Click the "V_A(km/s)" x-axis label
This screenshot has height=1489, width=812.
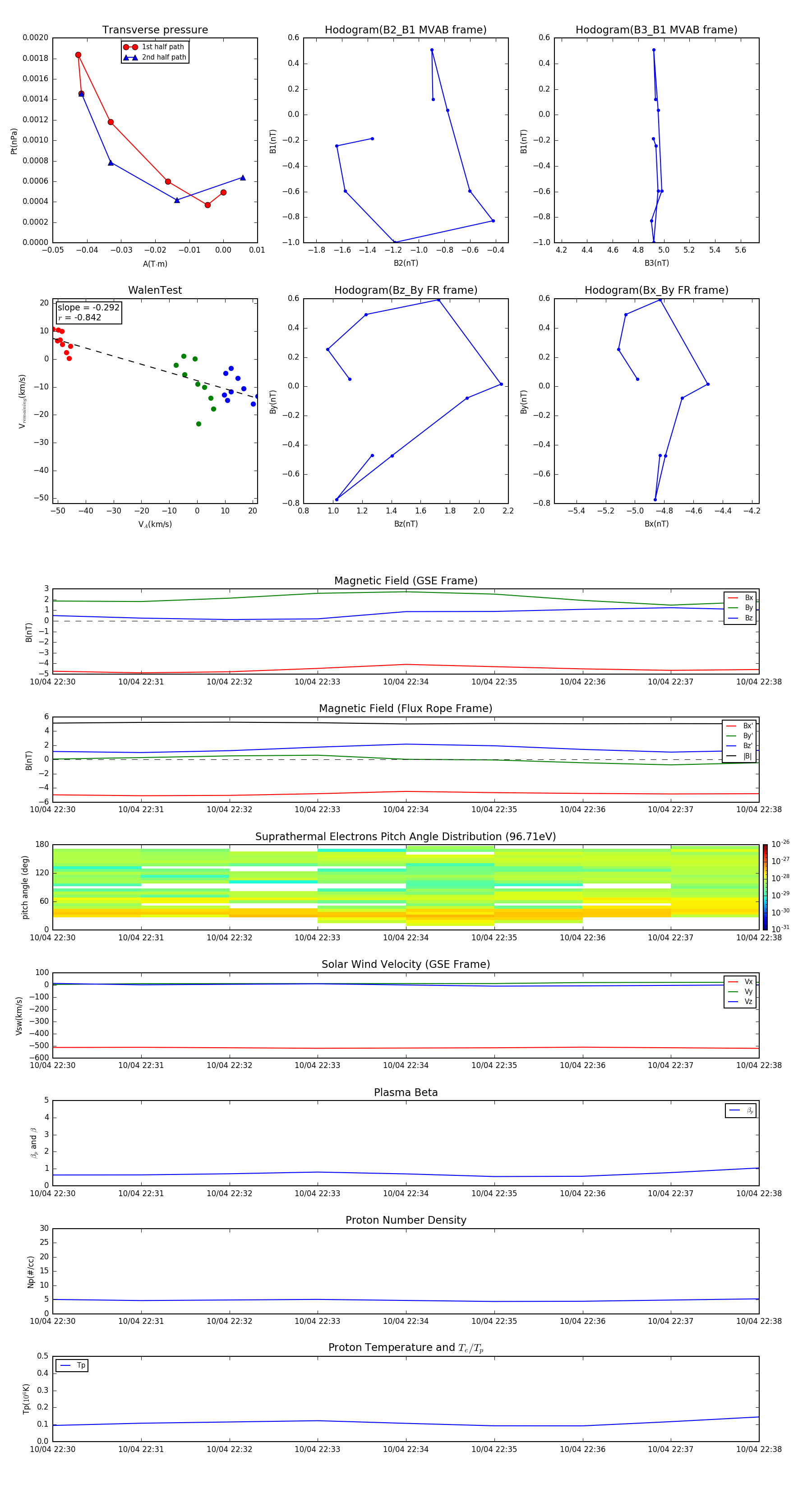155,524
